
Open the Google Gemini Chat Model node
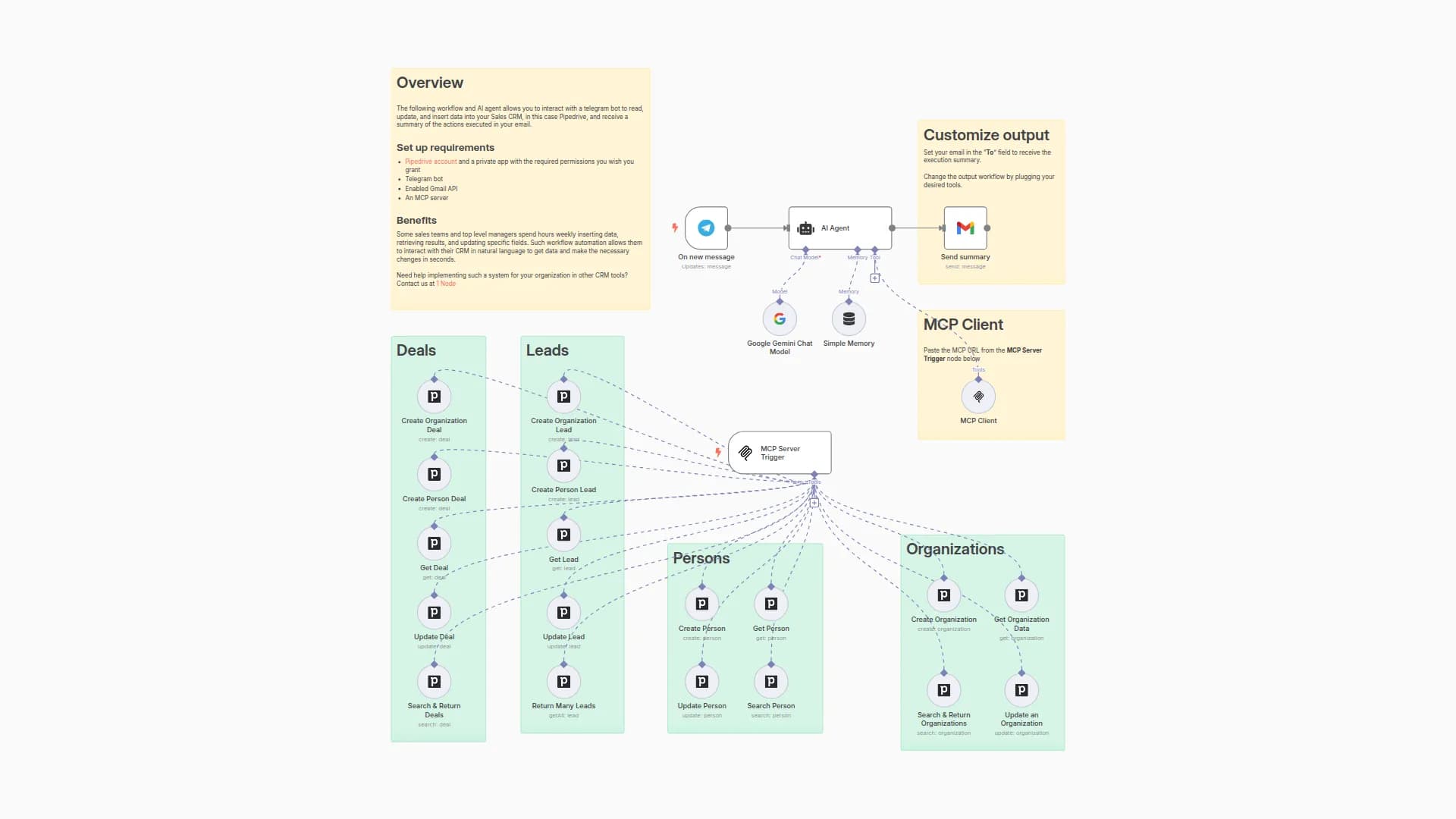tap(780, 319)
